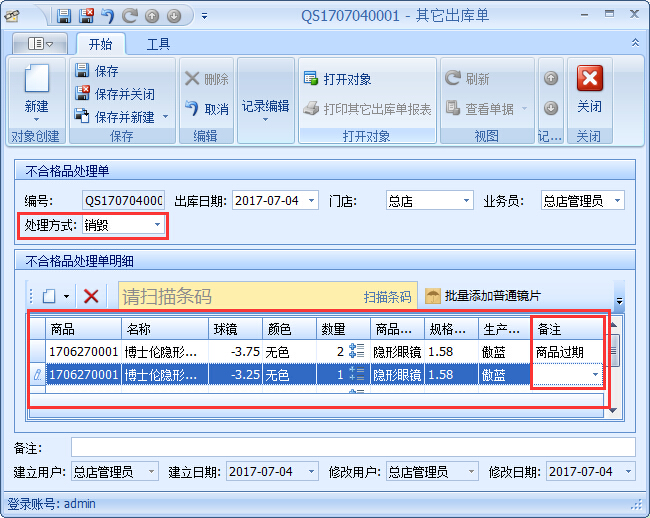Click the save icon in the quick access toolbar
Screen dimensions: 650x518
click(64, 16)
